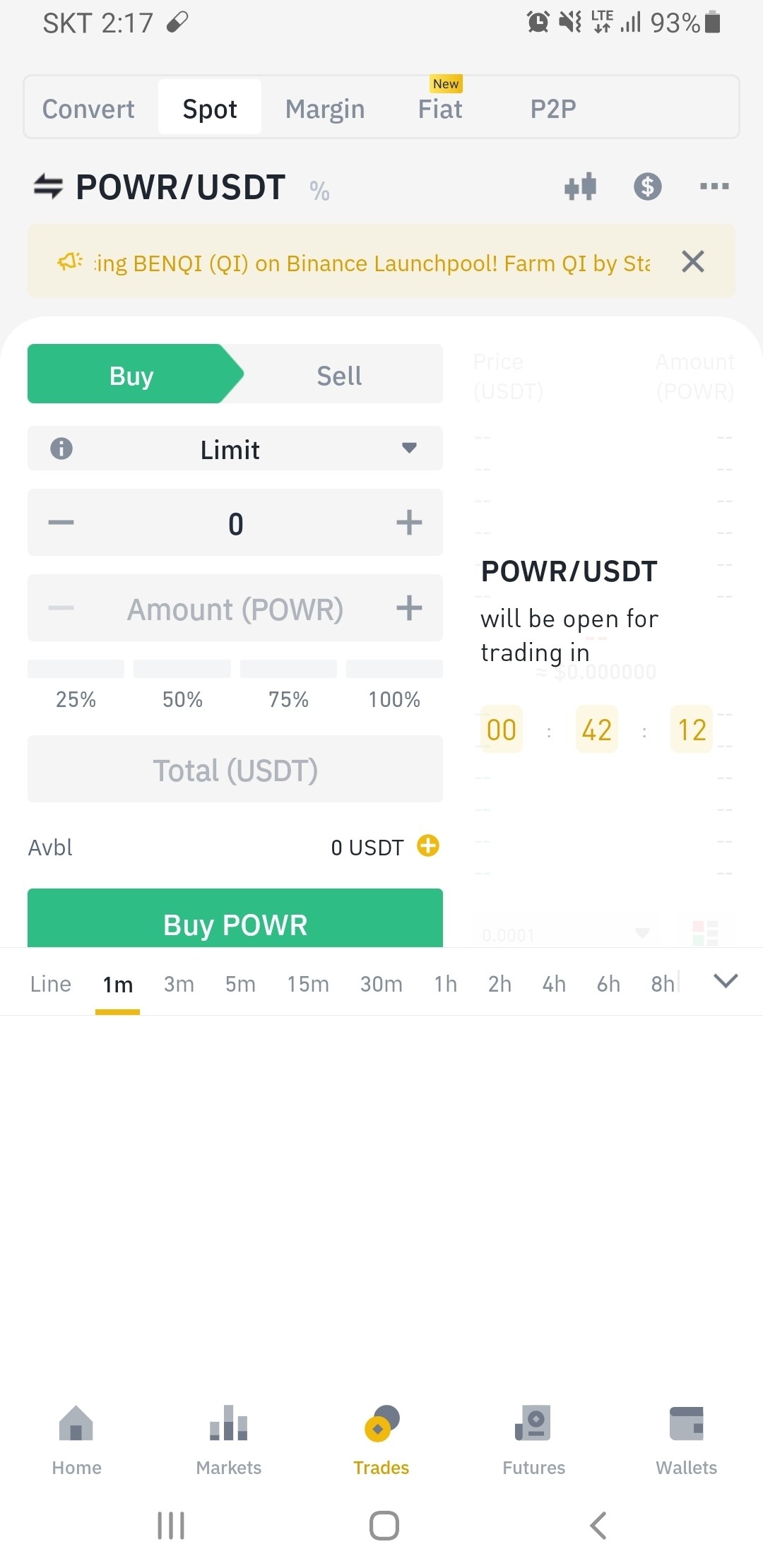Expand more chart interval options

[726, 981]
